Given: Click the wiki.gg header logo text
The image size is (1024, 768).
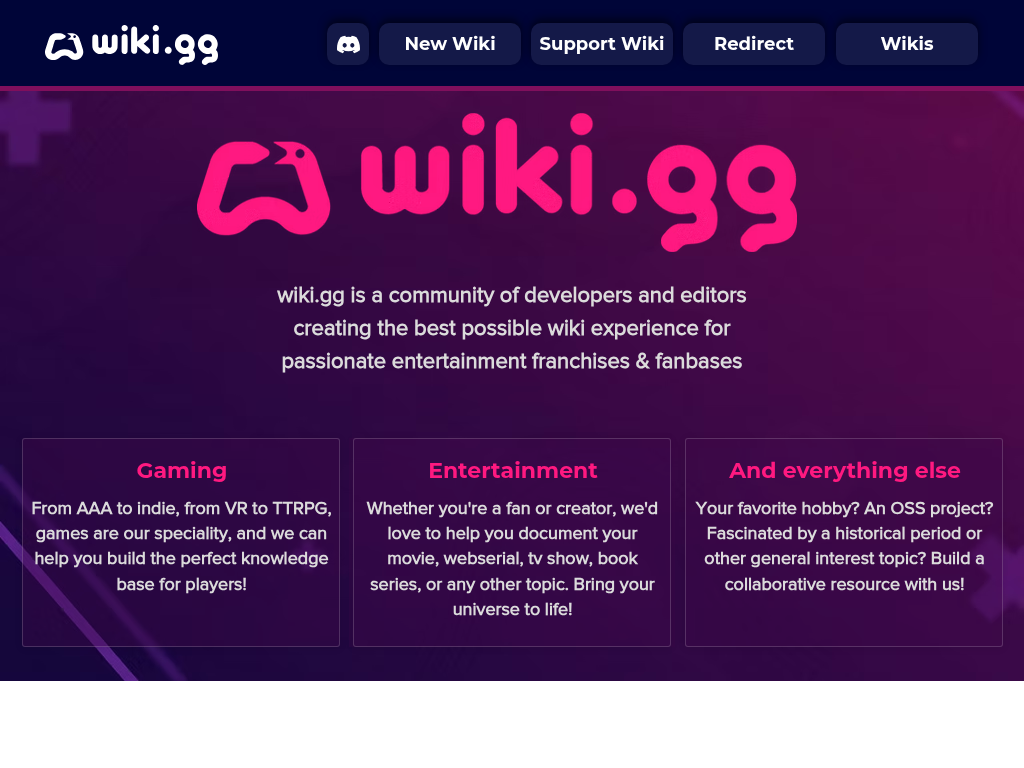Looking at the screenshot, I should (x=155, y=44).
